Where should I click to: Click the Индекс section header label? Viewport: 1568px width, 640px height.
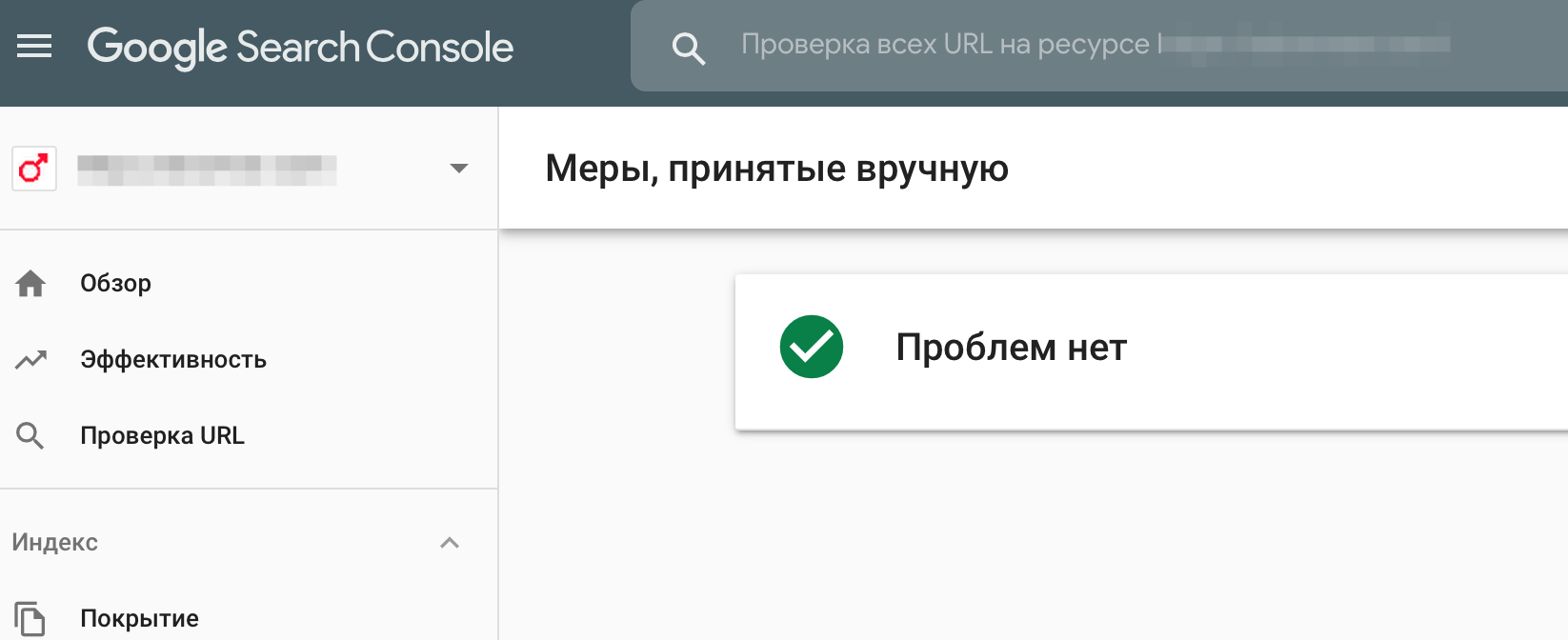point(55,542)
